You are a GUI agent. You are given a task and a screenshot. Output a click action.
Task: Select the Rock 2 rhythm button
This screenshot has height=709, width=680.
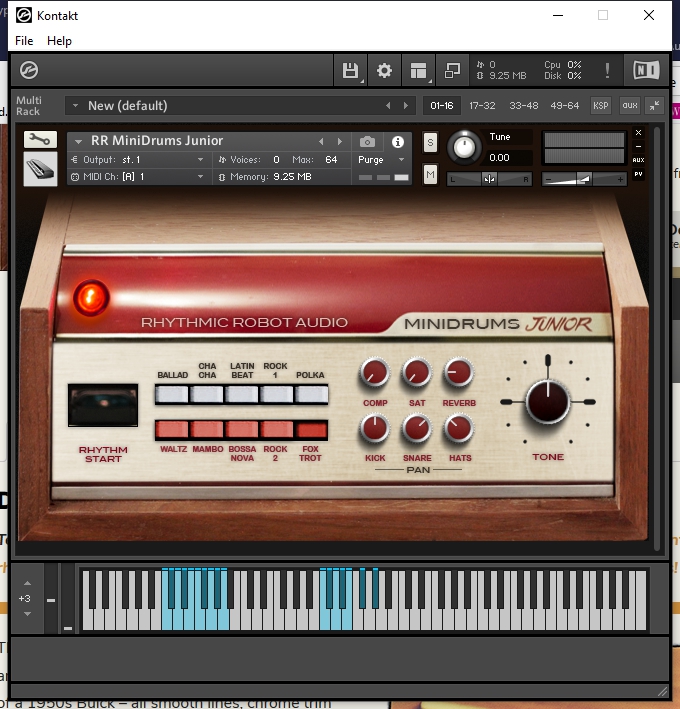tap(276, 430)
